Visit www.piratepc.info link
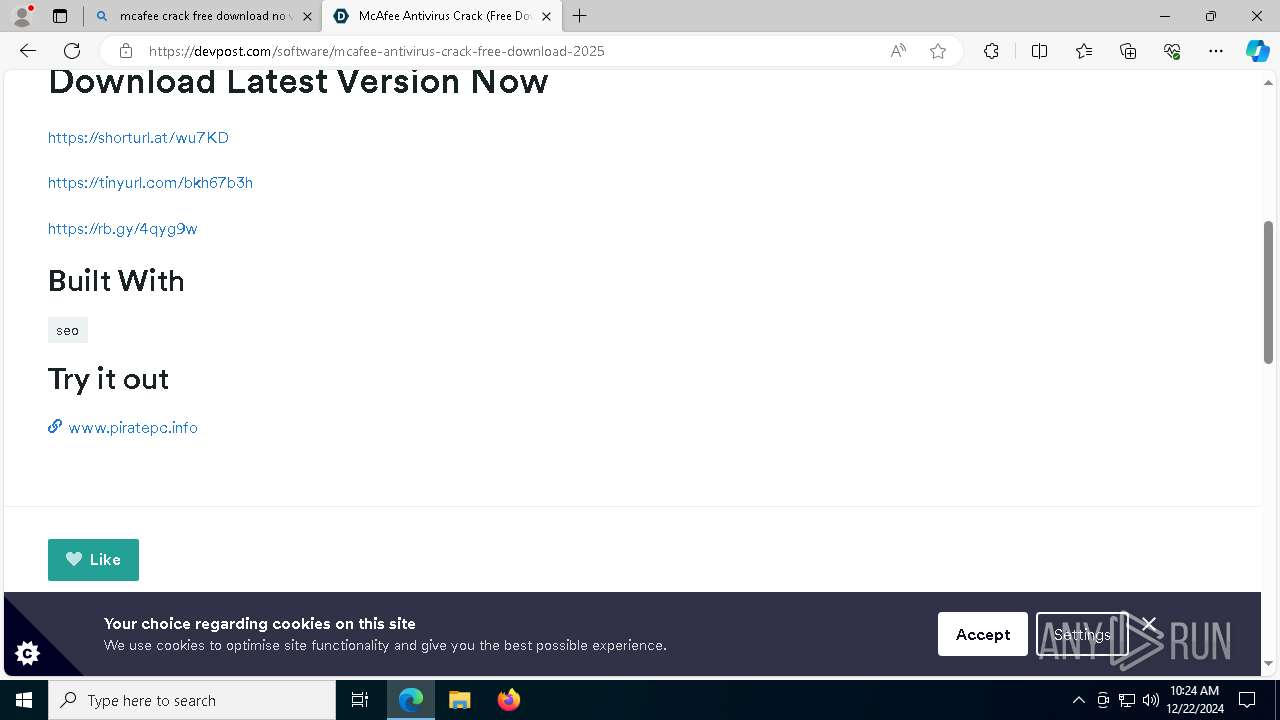The image size is (1280, 720). [x=133, y=427]
